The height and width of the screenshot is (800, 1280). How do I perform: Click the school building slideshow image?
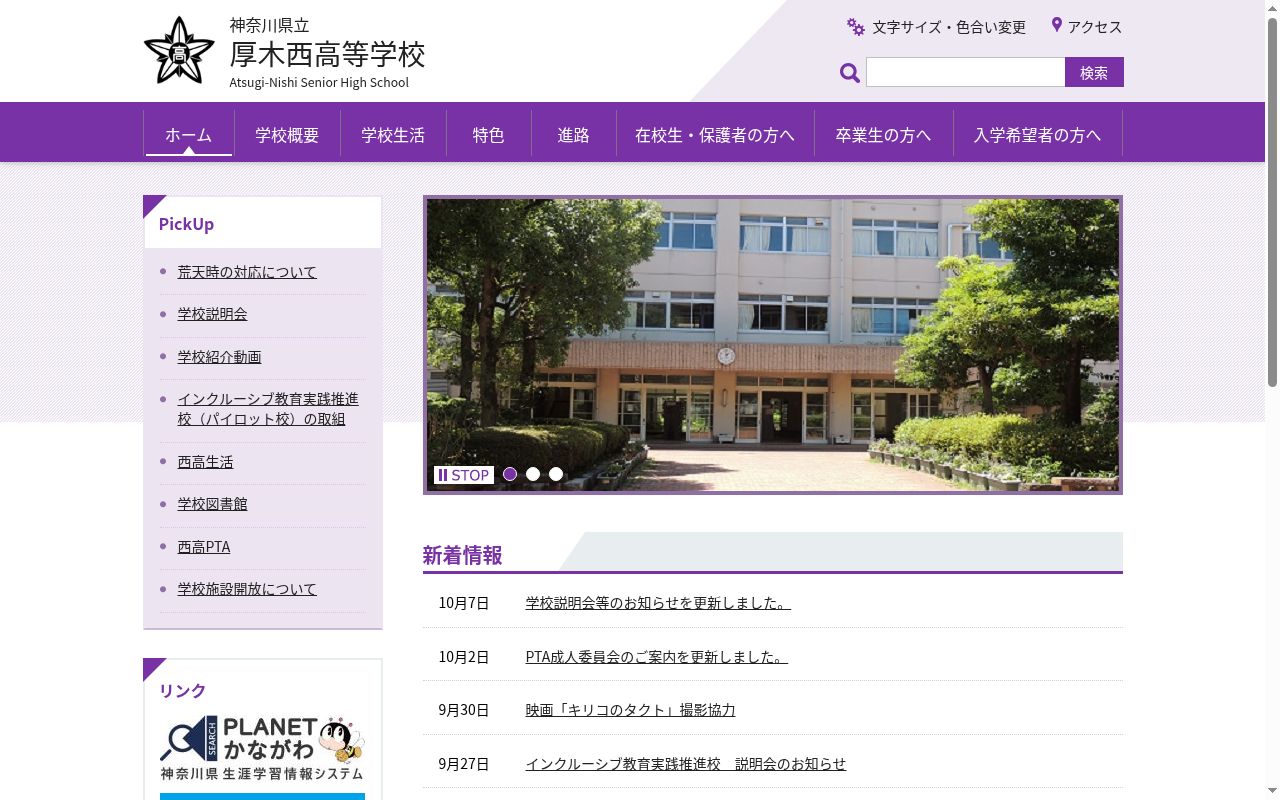tap(773, 345)
